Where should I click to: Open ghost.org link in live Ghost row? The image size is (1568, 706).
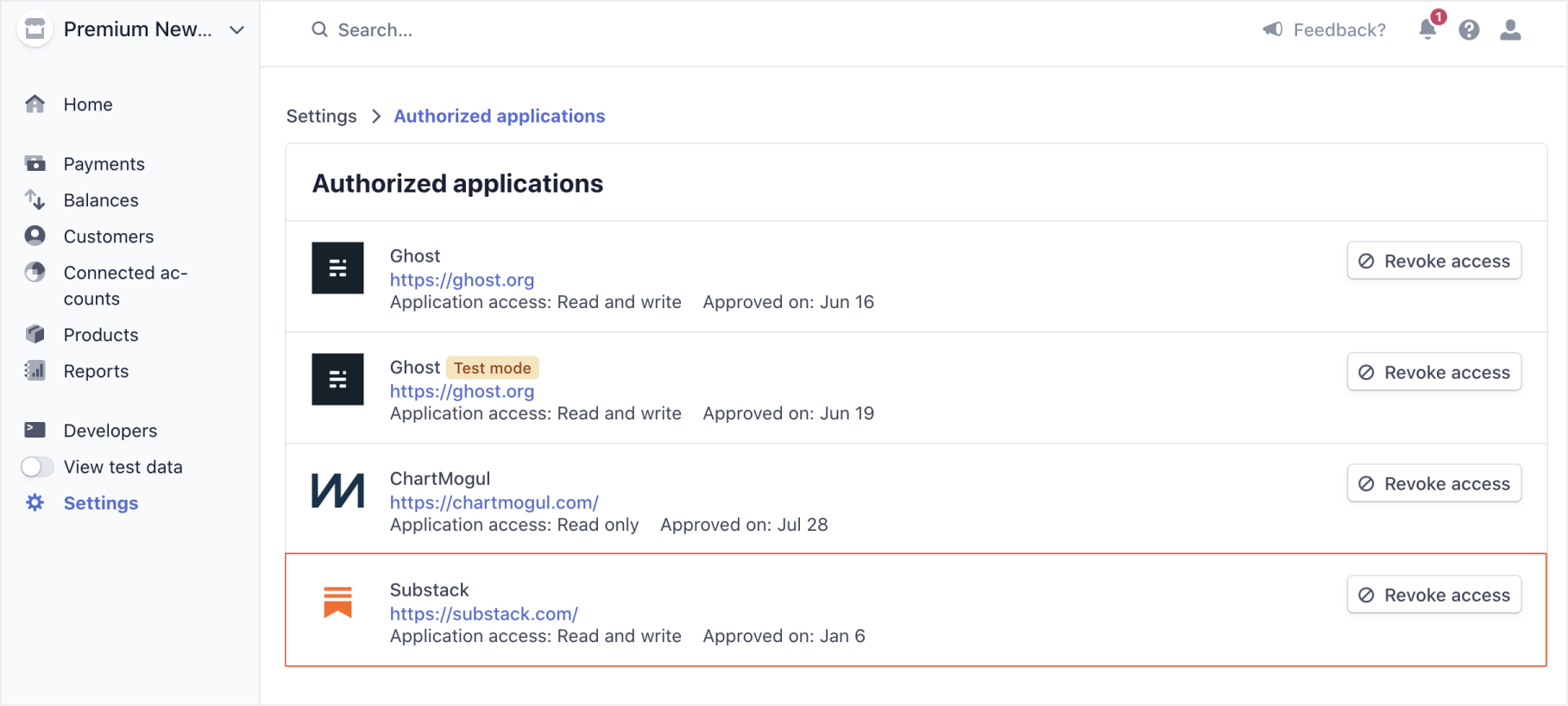click(462, 280)
